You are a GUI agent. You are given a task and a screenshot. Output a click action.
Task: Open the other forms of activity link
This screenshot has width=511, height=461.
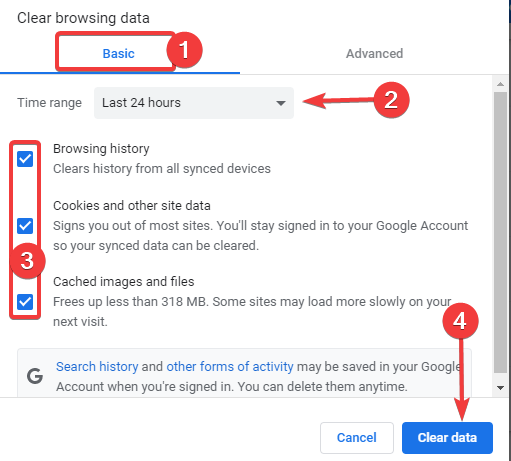(x=230, y=366)
